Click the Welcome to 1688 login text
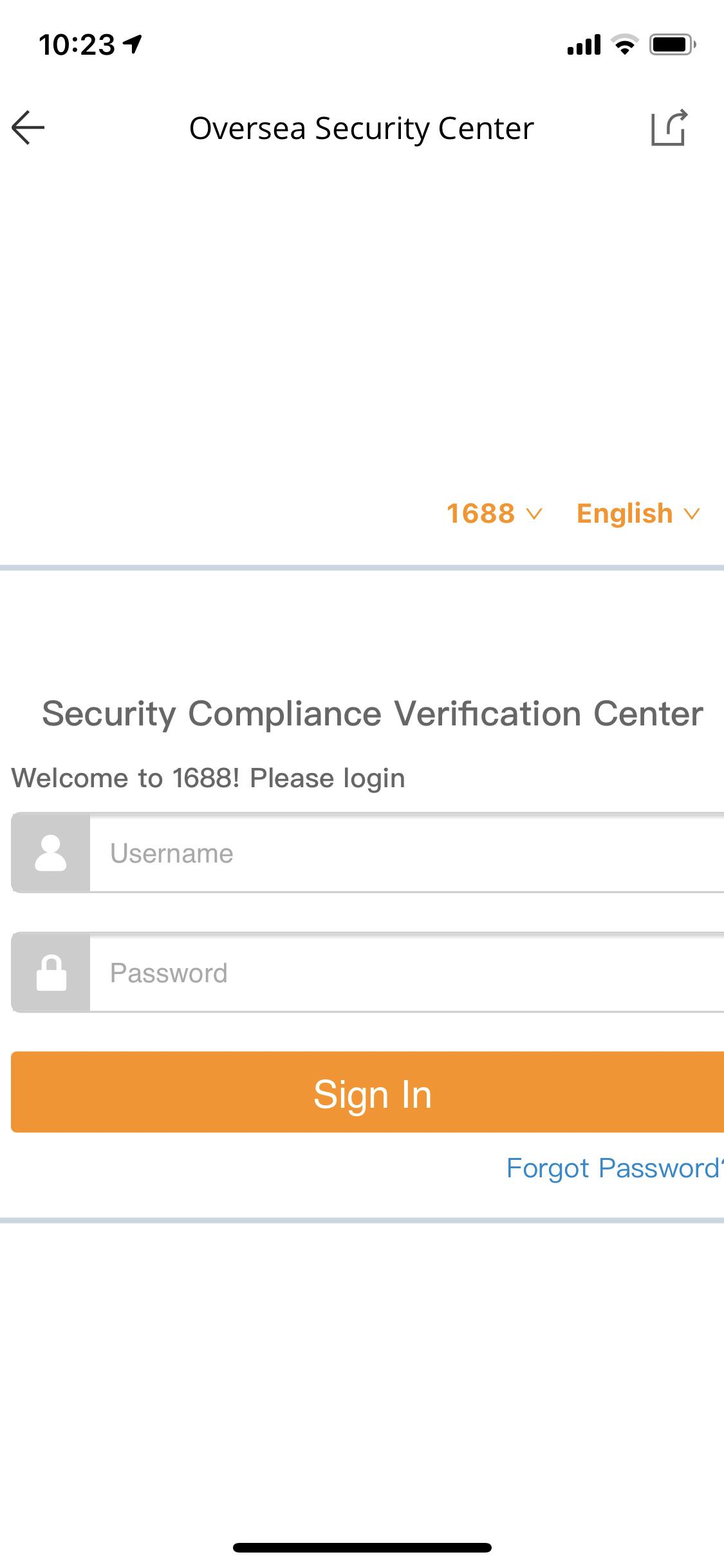 [209, 778]
